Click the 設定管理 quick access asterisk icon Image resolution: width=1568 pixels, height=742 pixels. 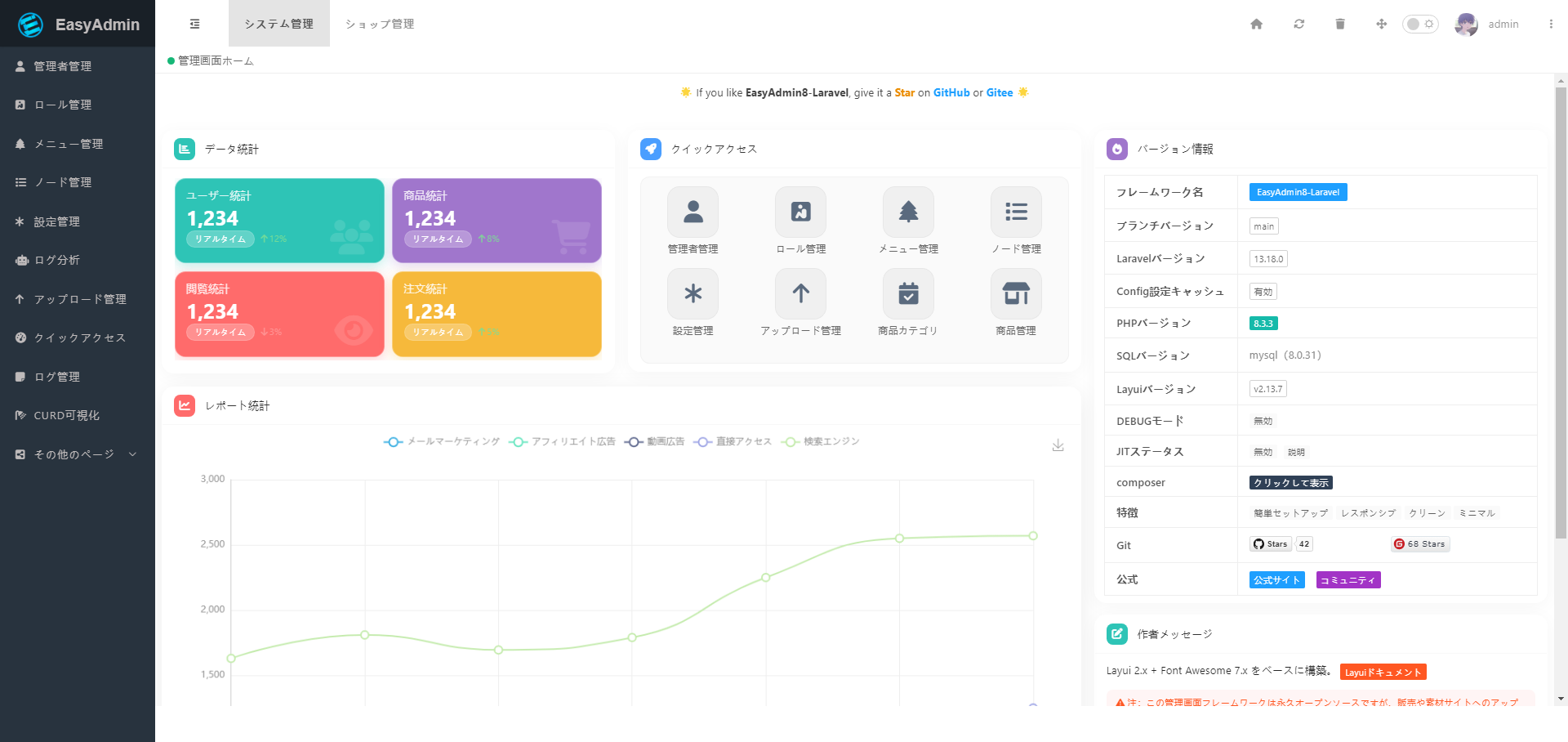pyautogui.click(x=693, y=293)
